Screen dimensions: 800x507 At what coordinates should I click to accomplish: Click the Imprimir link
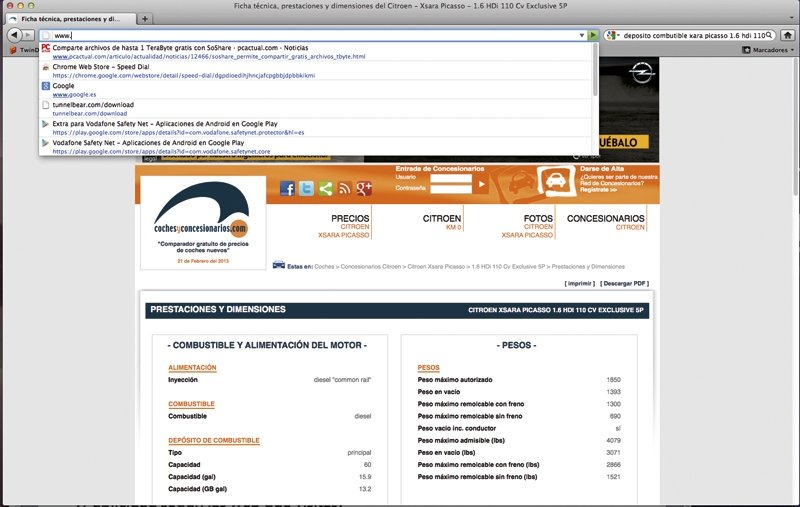point(580,284)
